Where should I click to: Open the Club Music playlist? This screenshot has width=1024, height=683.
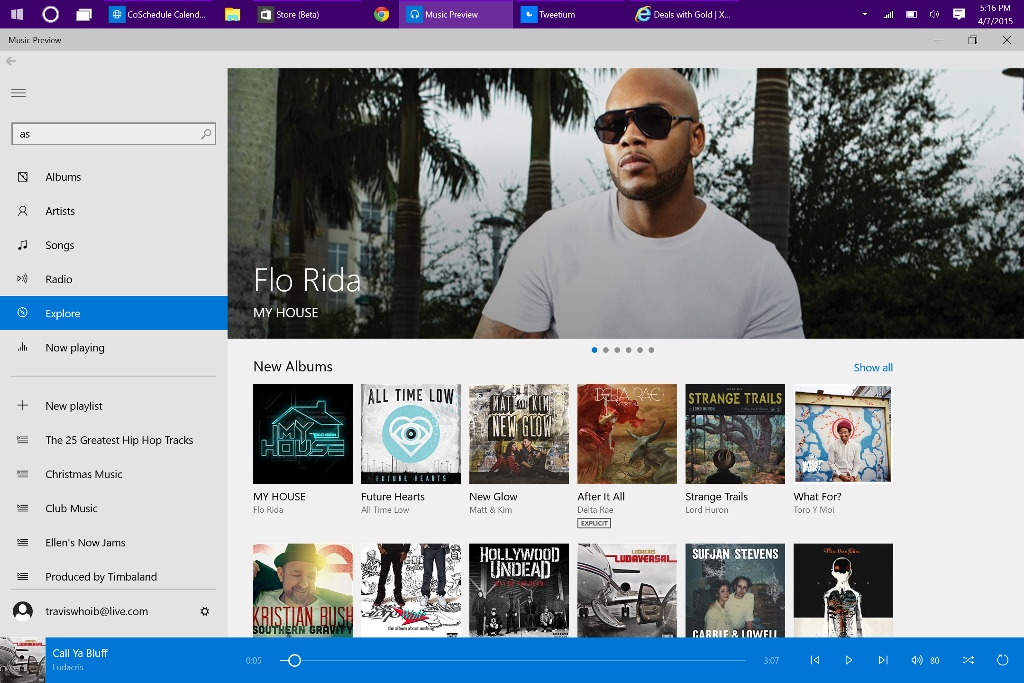[x=114, y=508]
